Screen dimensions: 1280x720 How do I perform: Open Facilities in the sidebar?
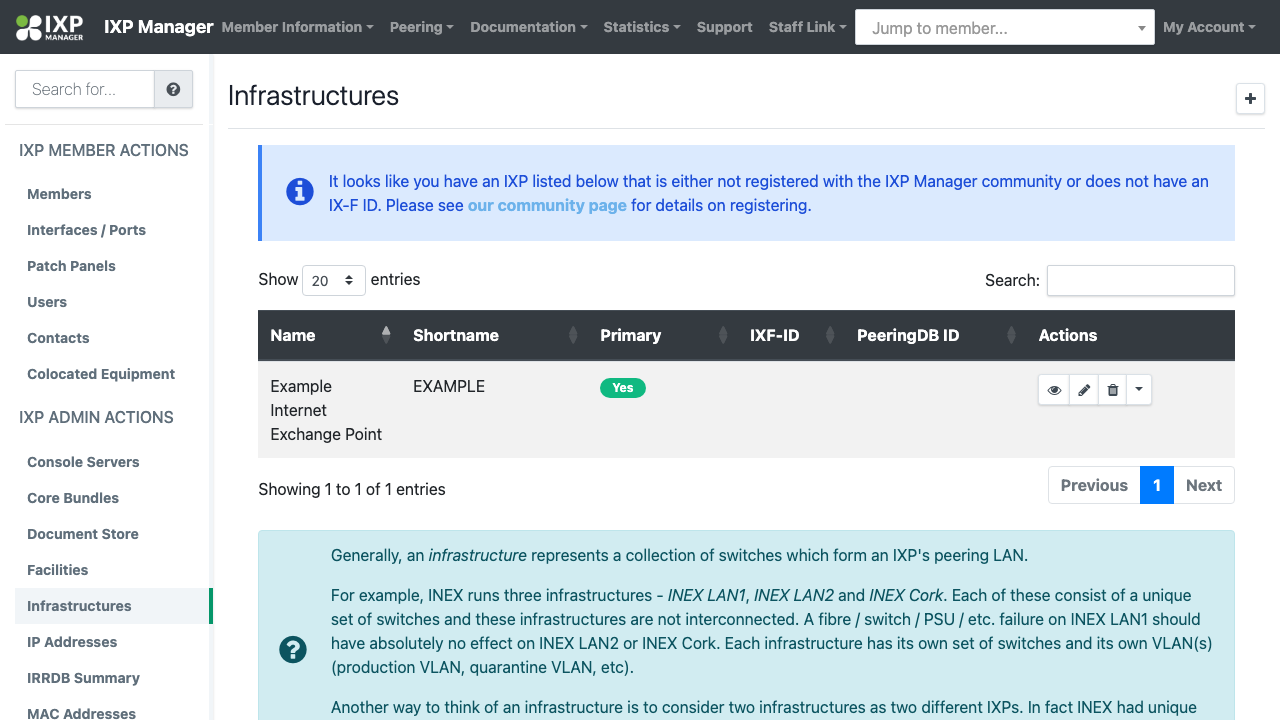57,570
